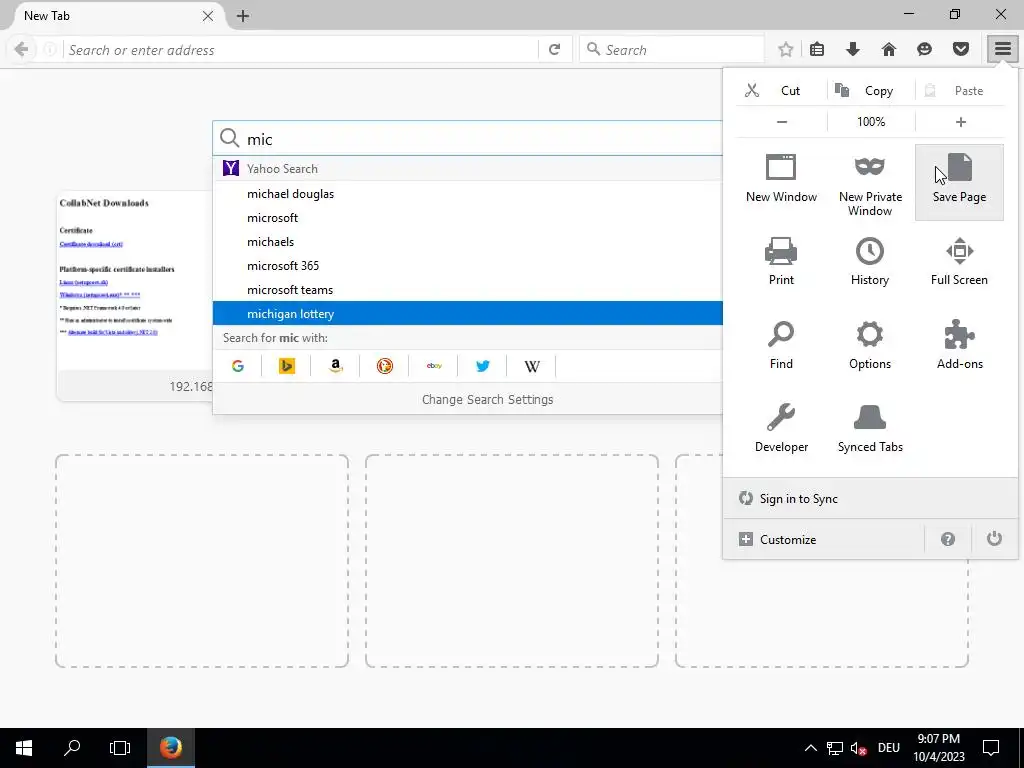Search mic with Bing icon

(x=287, y=366)
